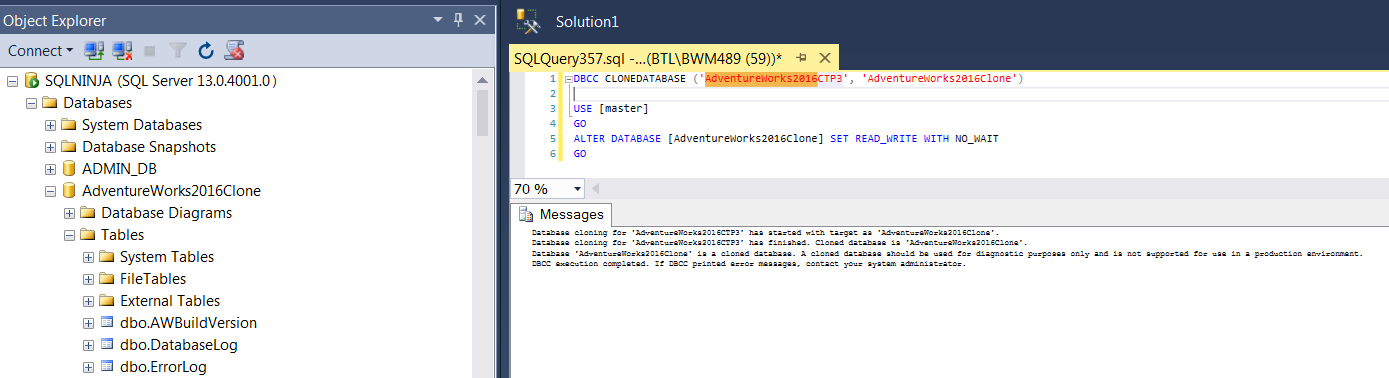The width and height of the screenshot is (1389, 378).
Task: Click the Filter funnel icon
Action: [x=178, y=50]
